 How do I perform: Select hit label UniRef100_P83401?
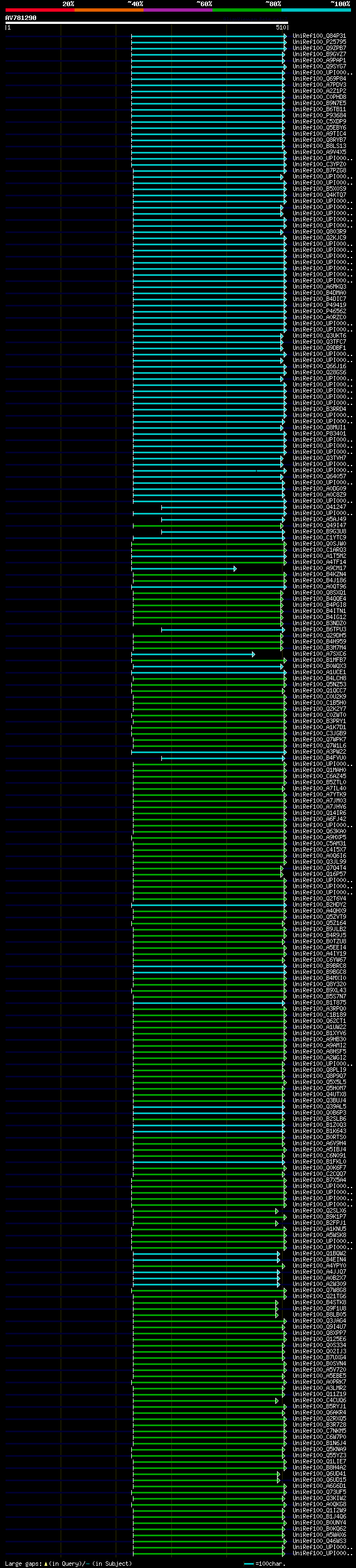point(319,433)
